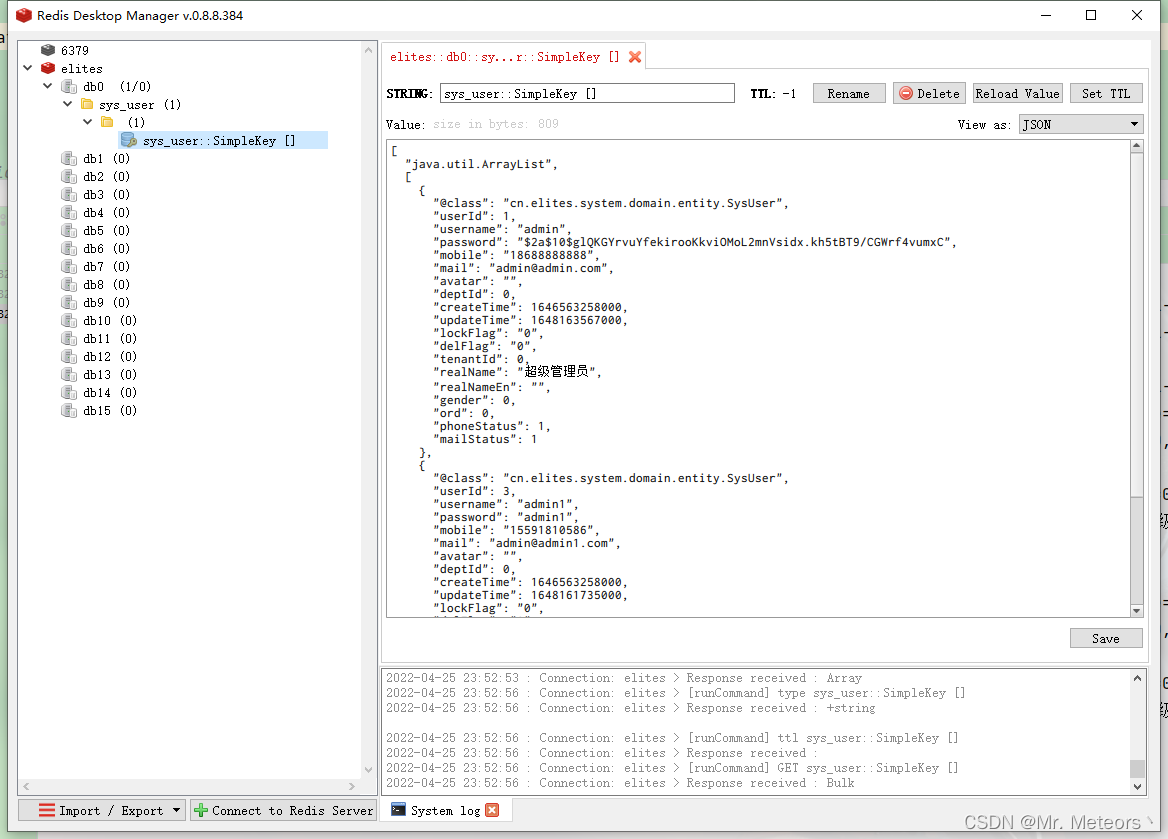Collapse the sys_user folder node
The height and width of the screenshot is (839, 1168).
[x=67, y=104]
